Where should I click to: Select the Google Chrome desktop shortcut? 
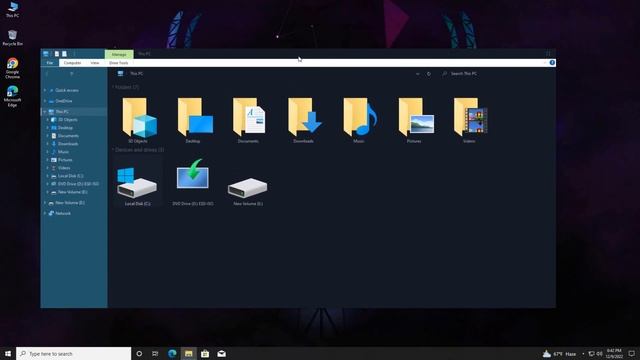pyautogui.click(x=13, y=68)
